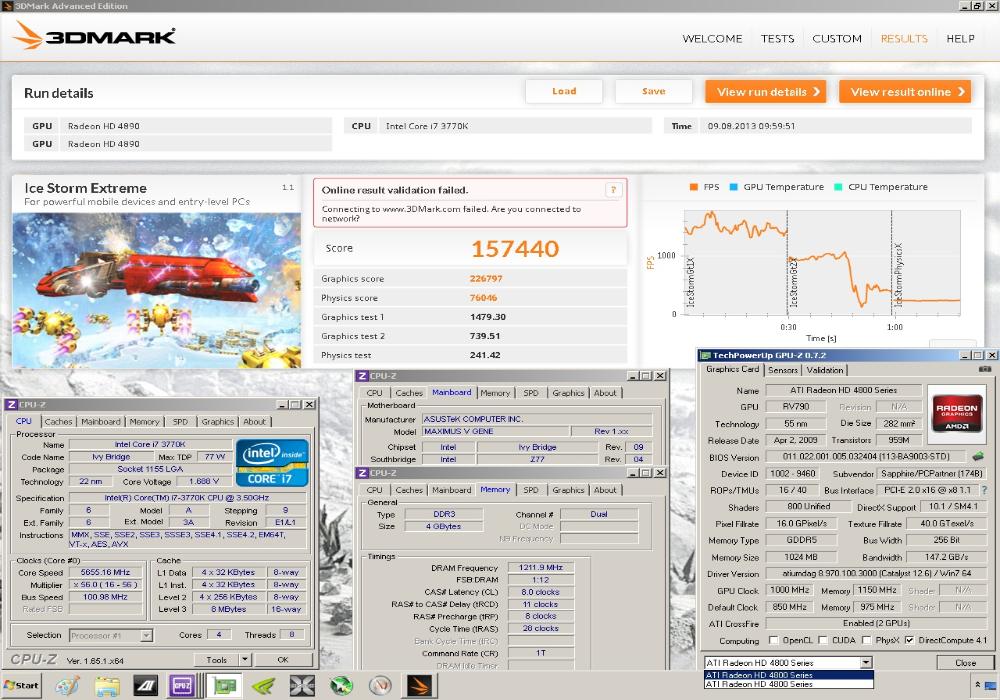Click the score value 157440
This screenshot has width=1000, height=700.
pos(515,249)
